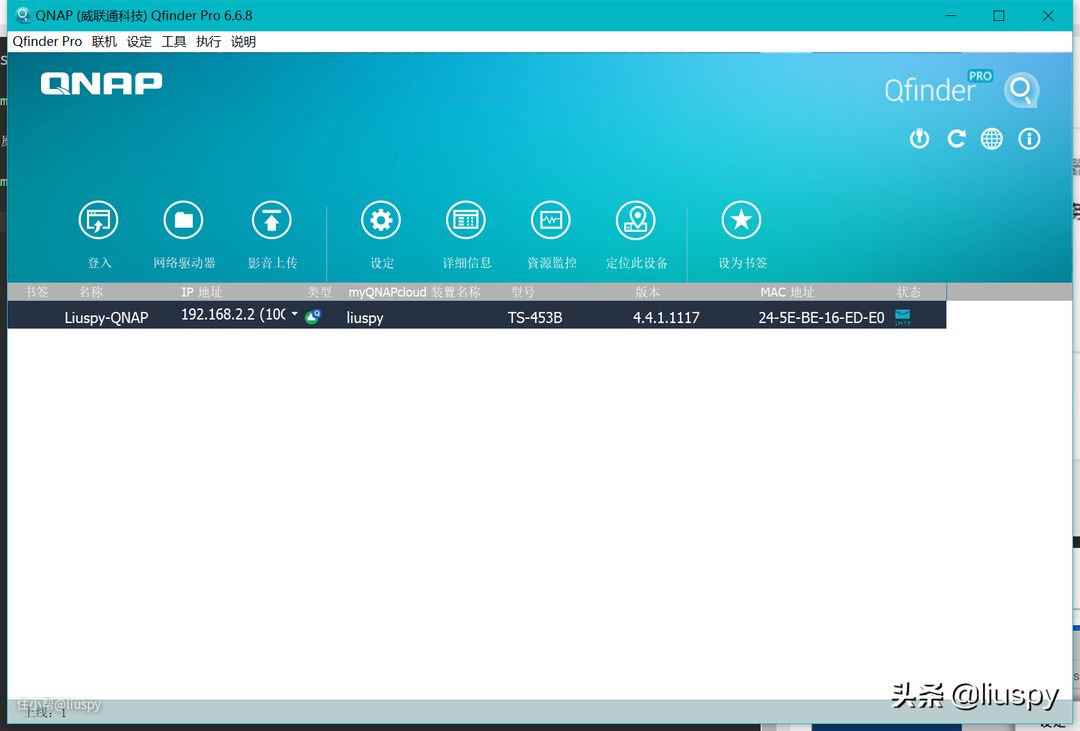Click the 影音上传 media upload icon
The image size is (1080, 731).
tap(271, 221)
